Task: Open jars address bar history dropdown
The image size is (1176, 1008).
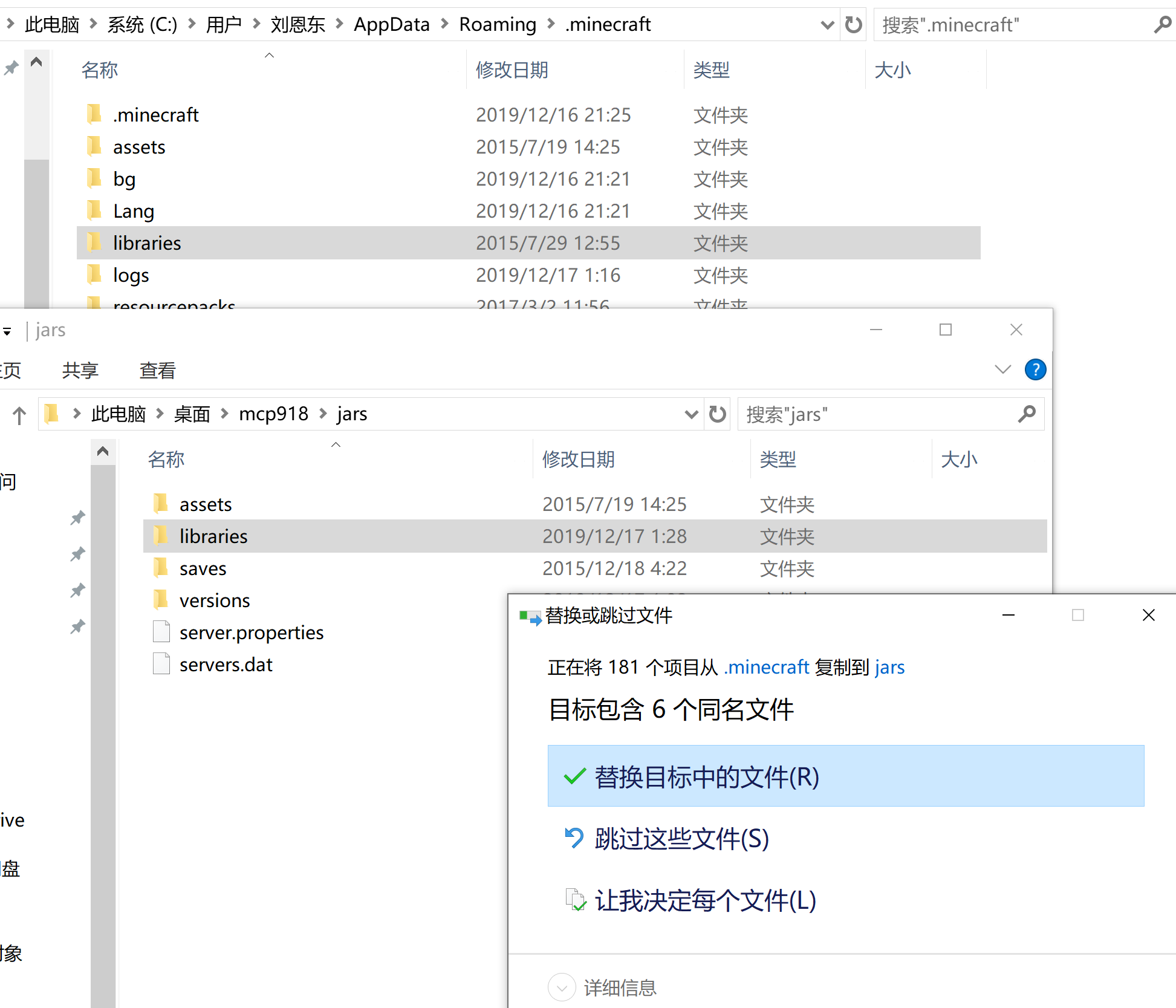Action: coord(691,414)
